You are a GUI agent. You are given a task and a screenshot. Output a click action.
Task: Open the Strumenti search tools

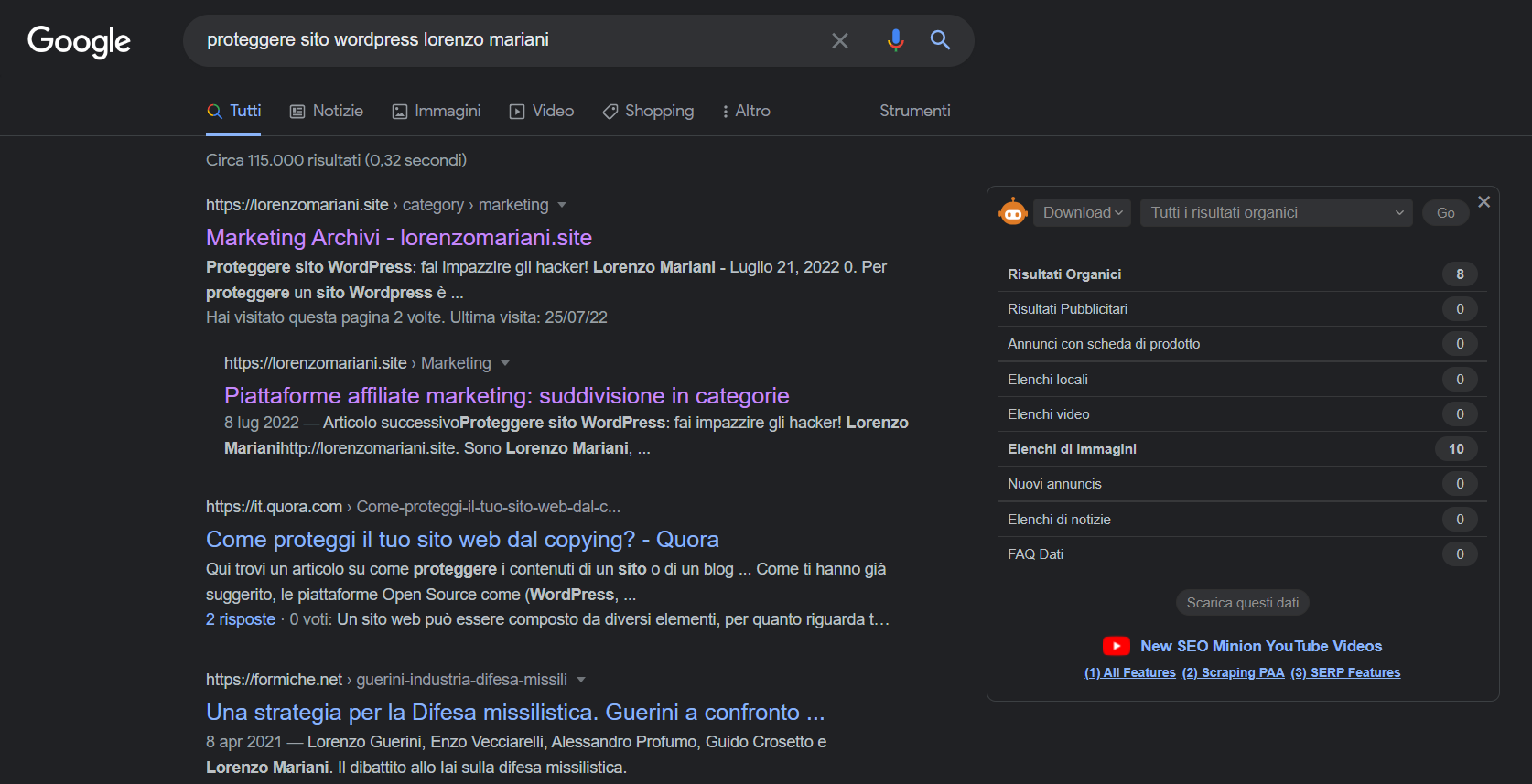click(915, 111)
